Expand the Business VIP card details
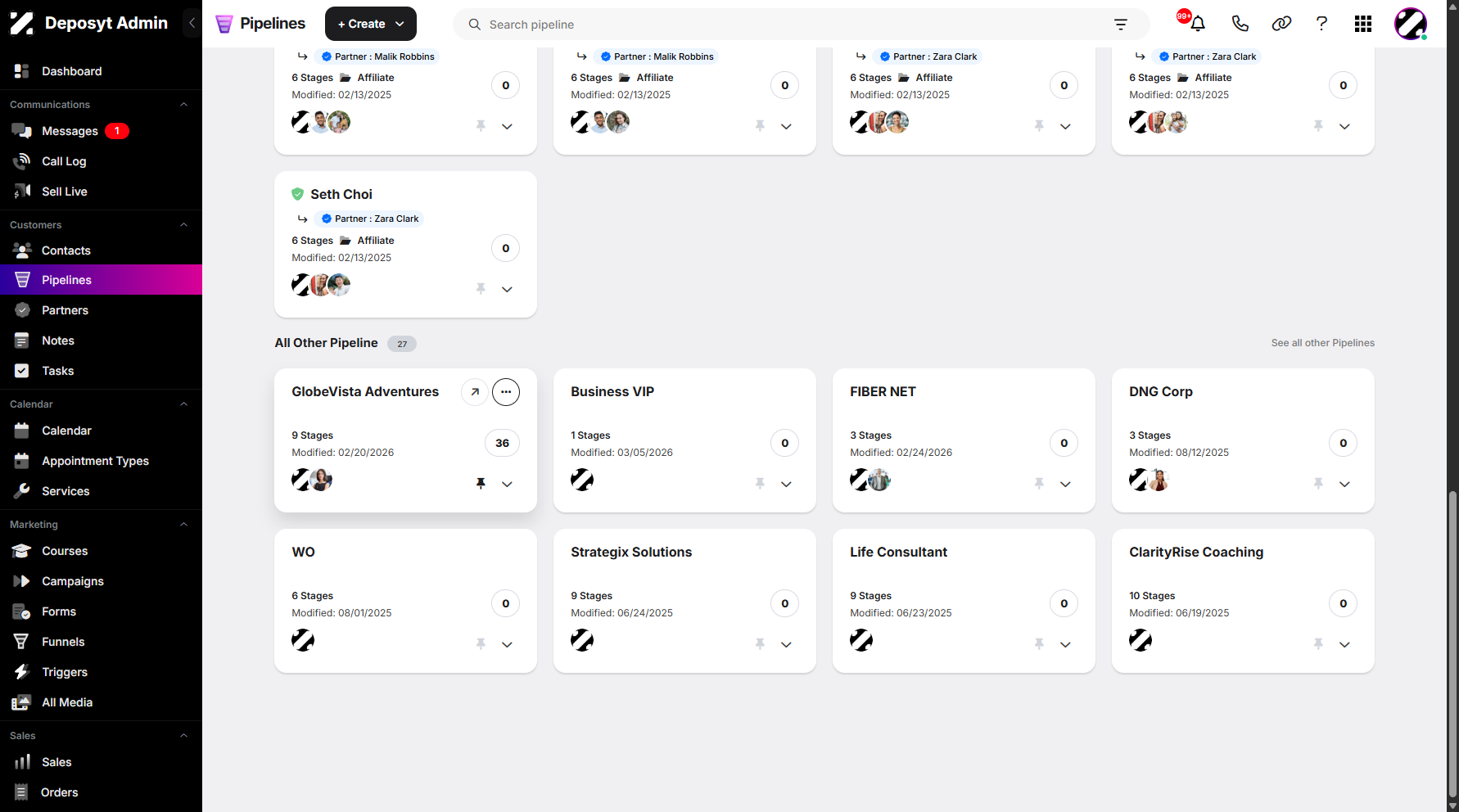The image size is (1459, 812). point(786,484)
